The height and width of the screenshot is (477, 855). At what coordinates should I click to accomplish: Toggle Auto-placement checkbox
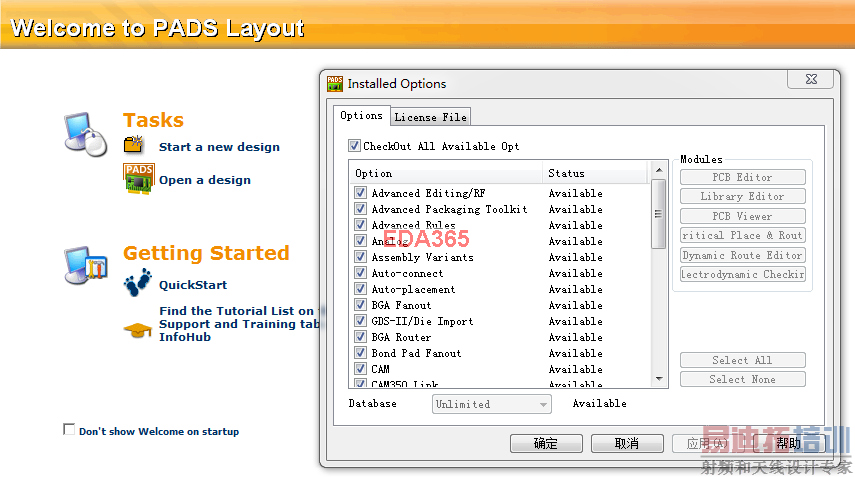[x=360, y=288]
